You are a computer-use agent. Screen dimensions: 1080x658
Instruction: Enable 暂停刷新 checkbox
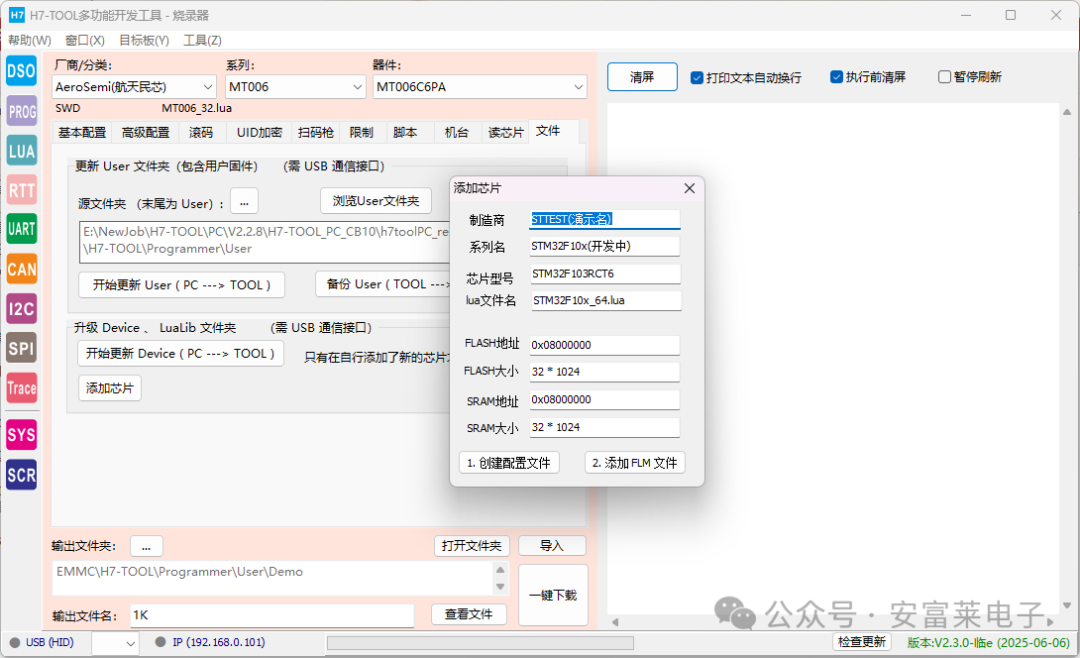point(943,76)
